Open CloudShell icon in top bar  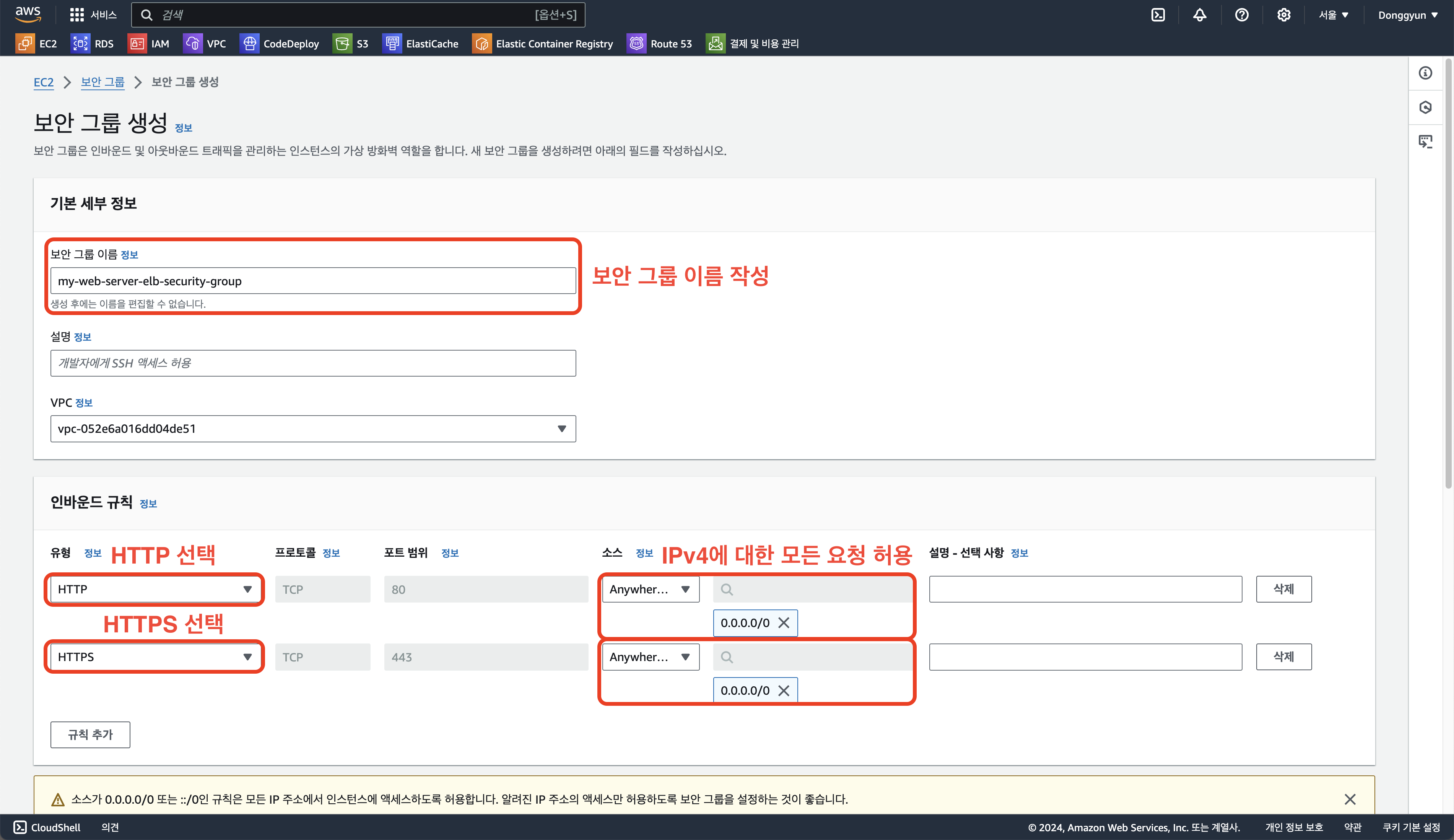click(1158, 15)
